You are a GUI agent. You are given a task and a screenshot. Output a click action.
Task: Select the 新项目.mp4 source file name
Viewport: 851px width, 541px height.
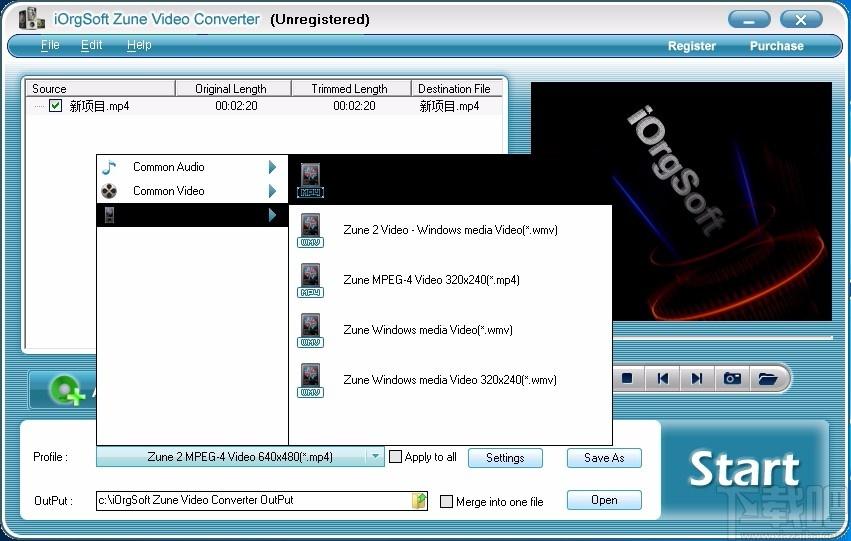pyautogui.click(x=99, y=106)
